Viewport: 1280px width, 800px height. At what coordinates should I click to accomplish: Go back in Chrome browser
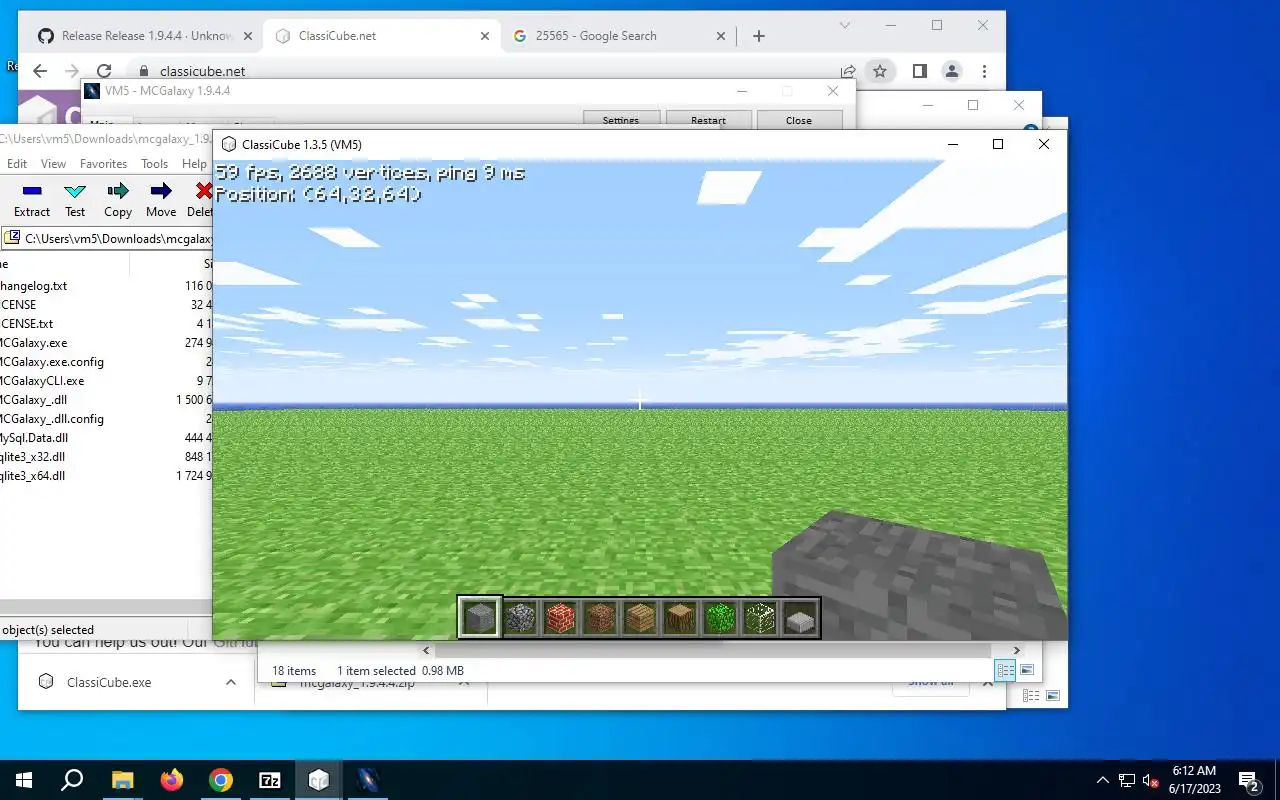click(39, 71)
